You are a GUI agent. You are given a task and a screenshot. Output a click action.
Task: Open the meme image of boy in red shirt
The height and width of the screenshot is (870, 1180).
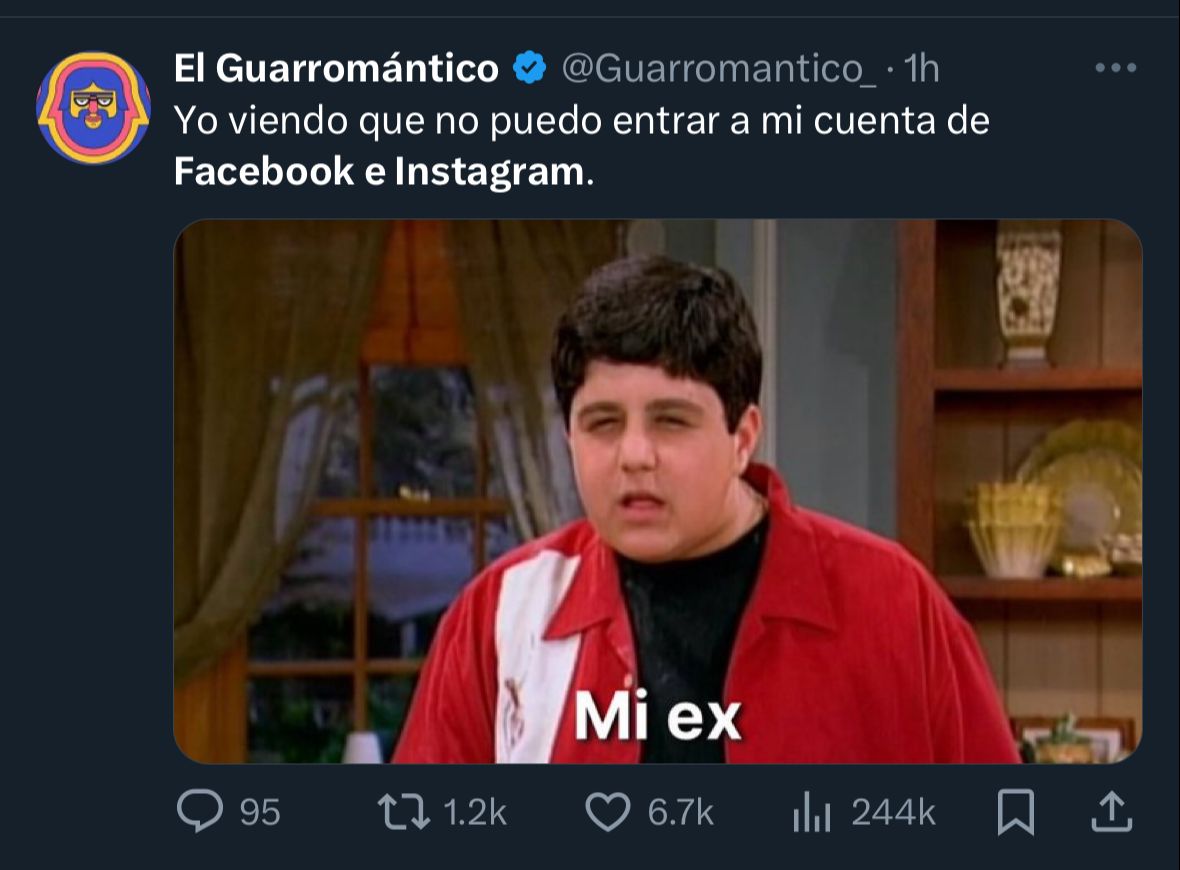pos(658,491)
